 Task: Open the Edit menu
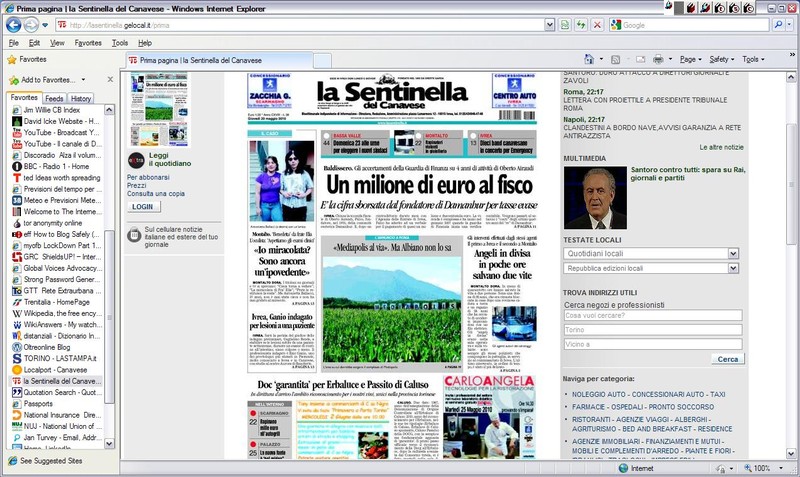(34, 43)
